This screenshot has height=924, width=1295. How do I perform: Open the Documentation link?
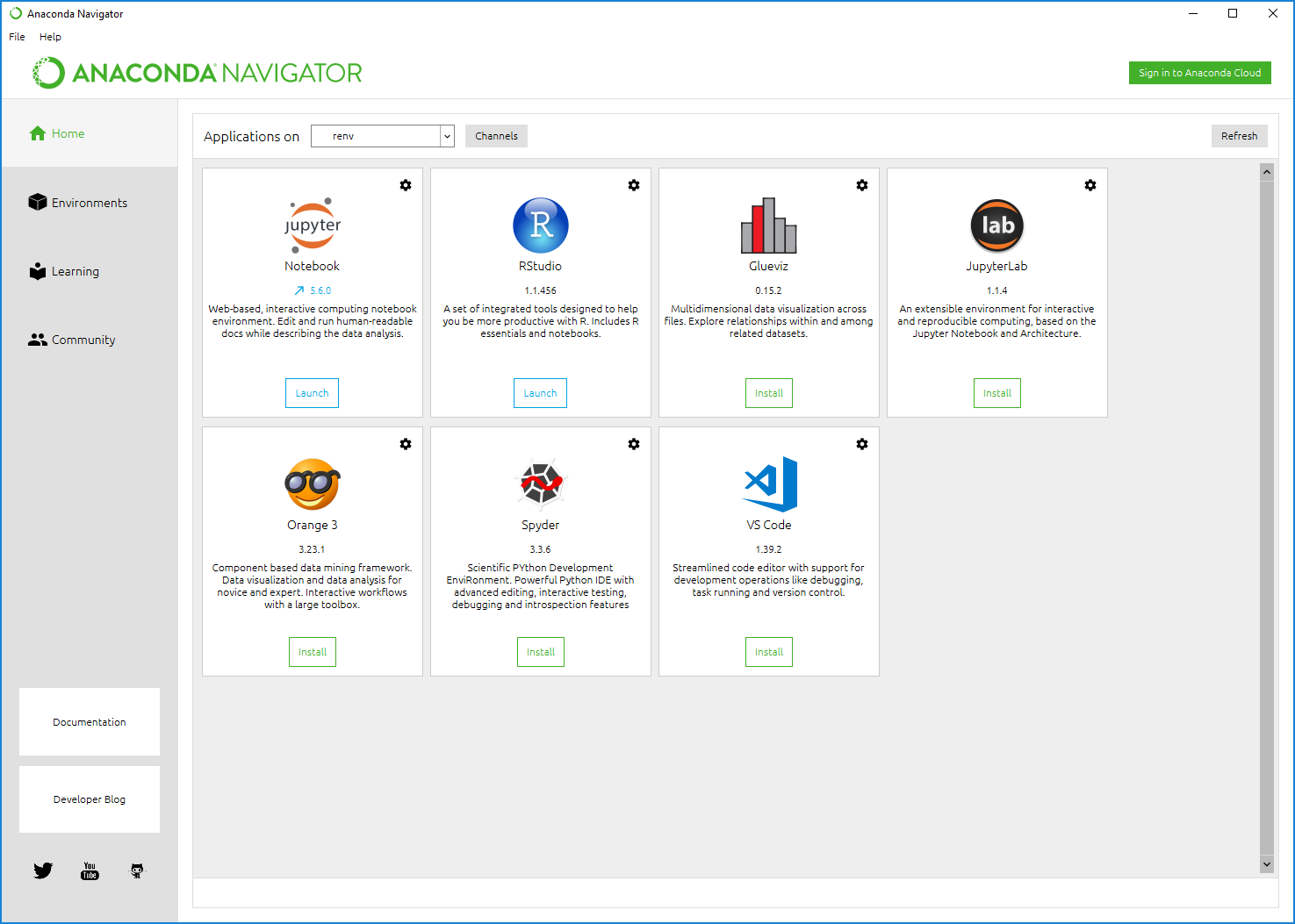90,722
